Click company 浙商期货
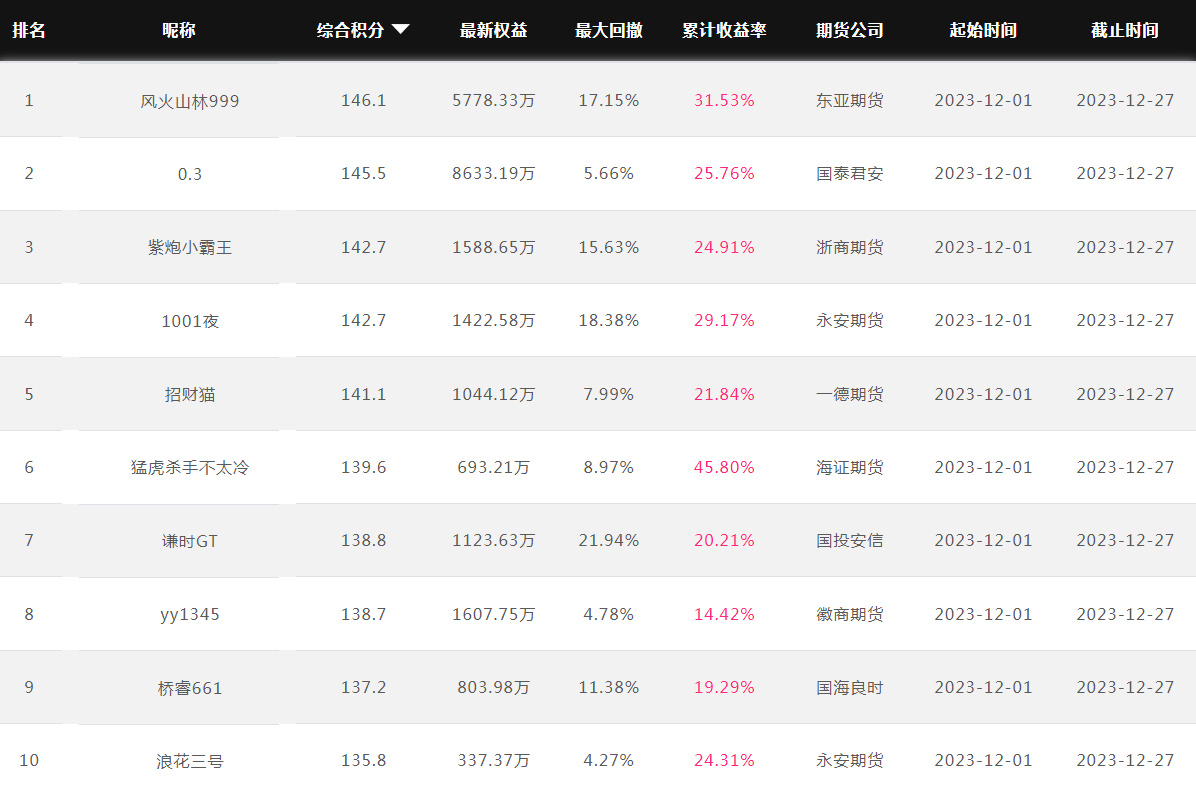This screenshot has height=794, width=1196. [x=850, y=247]
